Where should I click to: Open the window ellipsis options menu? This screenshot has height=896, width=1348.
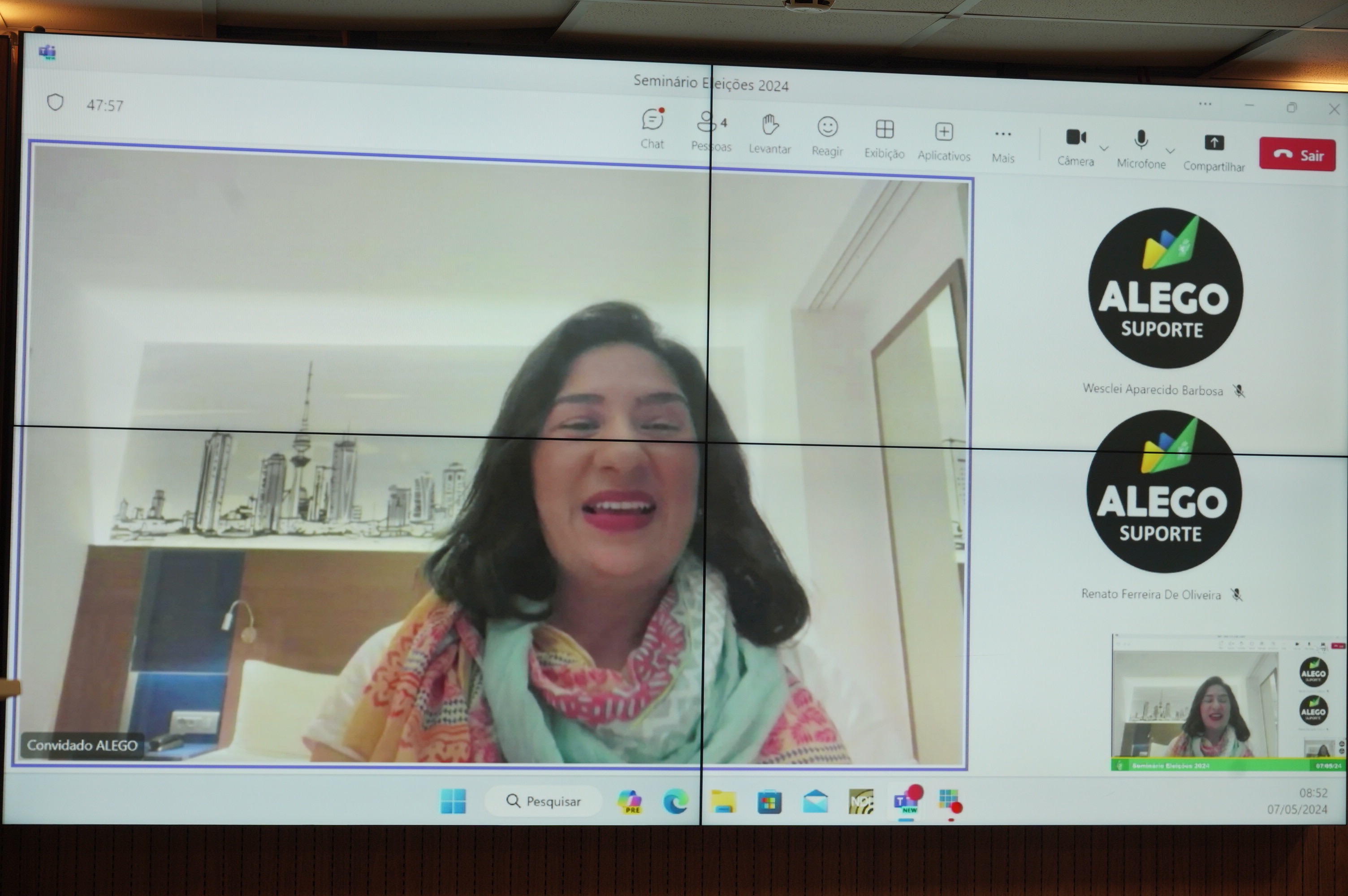coord(1205,104)
